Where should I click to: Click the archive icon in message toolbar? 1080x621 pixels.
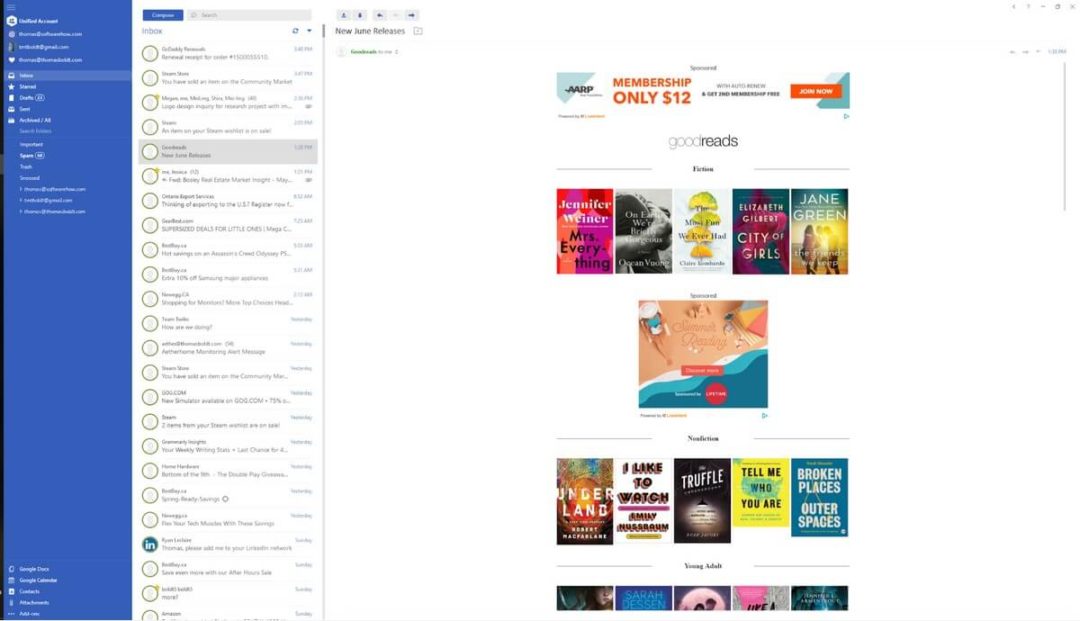pyautogui.click(x=344, y=15)
